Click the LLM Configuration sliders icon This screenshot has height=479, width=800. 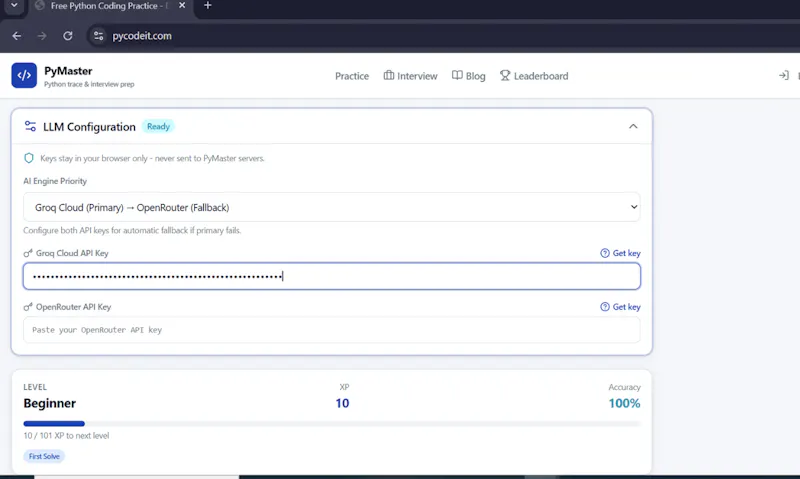point(30,127)
